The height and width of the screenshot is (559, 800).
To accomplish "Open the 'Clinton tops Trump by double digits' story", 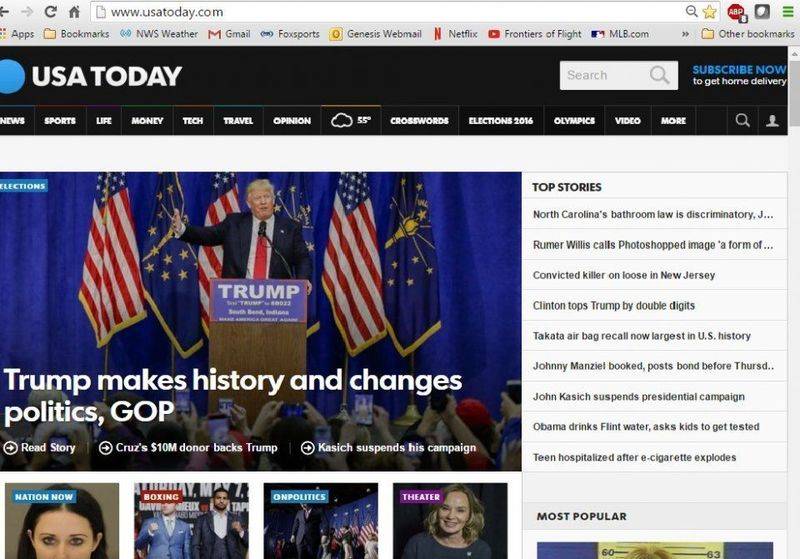I will [614, 306].
